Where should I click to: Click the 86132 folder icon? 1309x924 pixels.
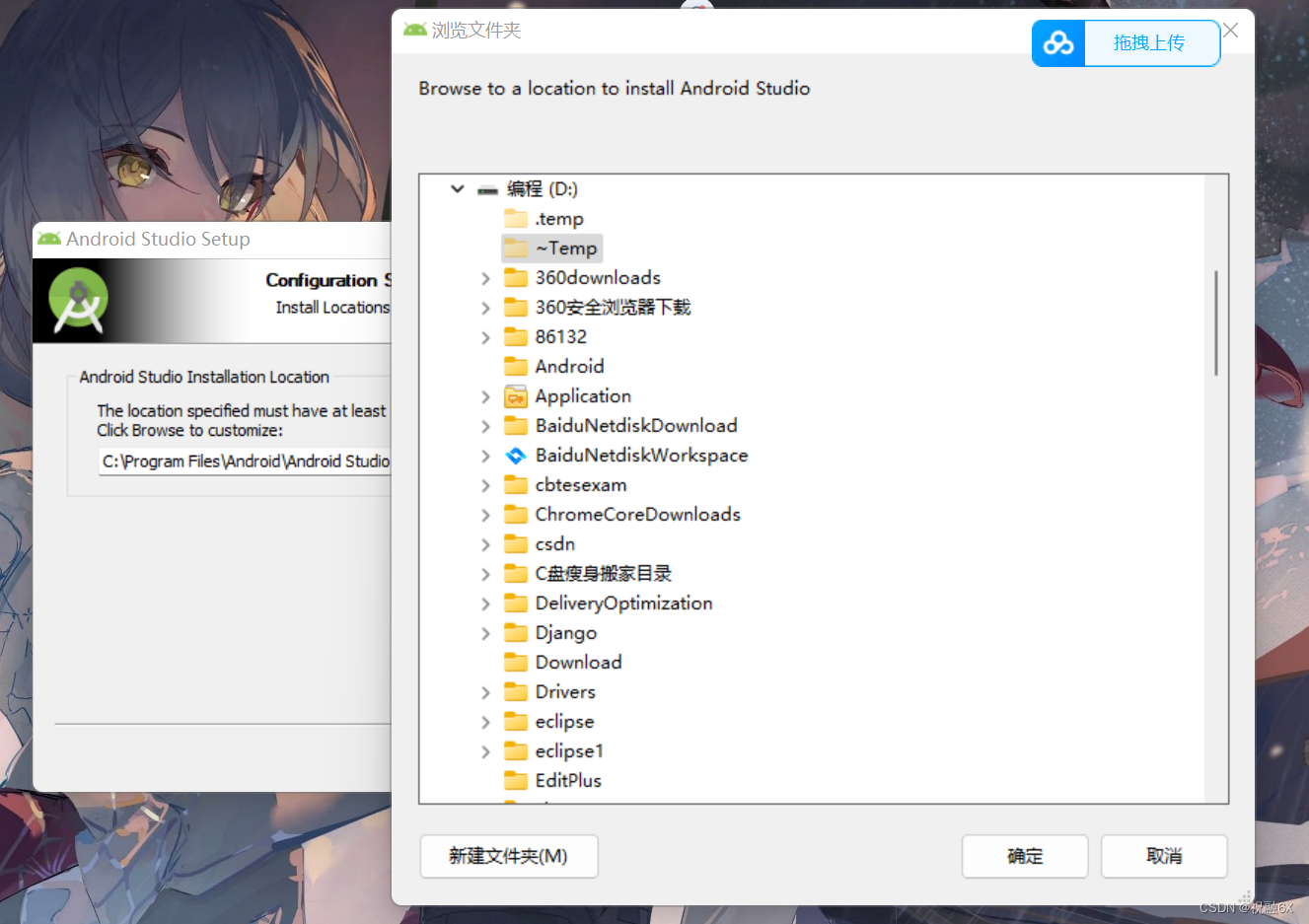point(516,336)
